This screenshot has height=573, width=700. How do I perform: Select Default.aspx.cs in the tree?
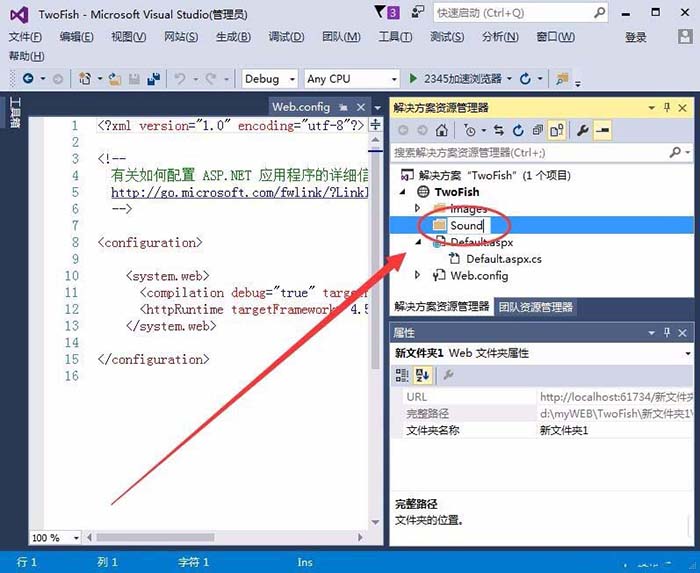[x=504, y=259]
